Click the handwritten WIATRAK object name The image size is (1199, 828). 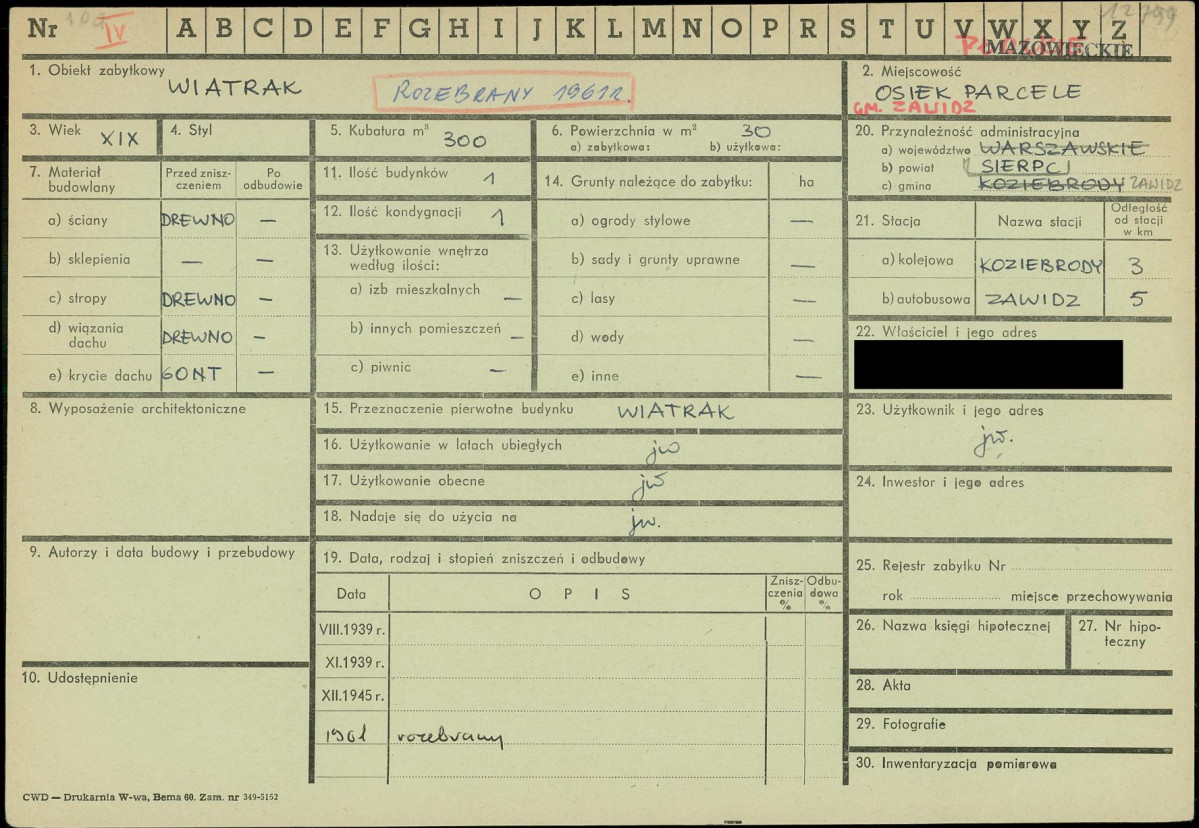[x=235, y=86]
